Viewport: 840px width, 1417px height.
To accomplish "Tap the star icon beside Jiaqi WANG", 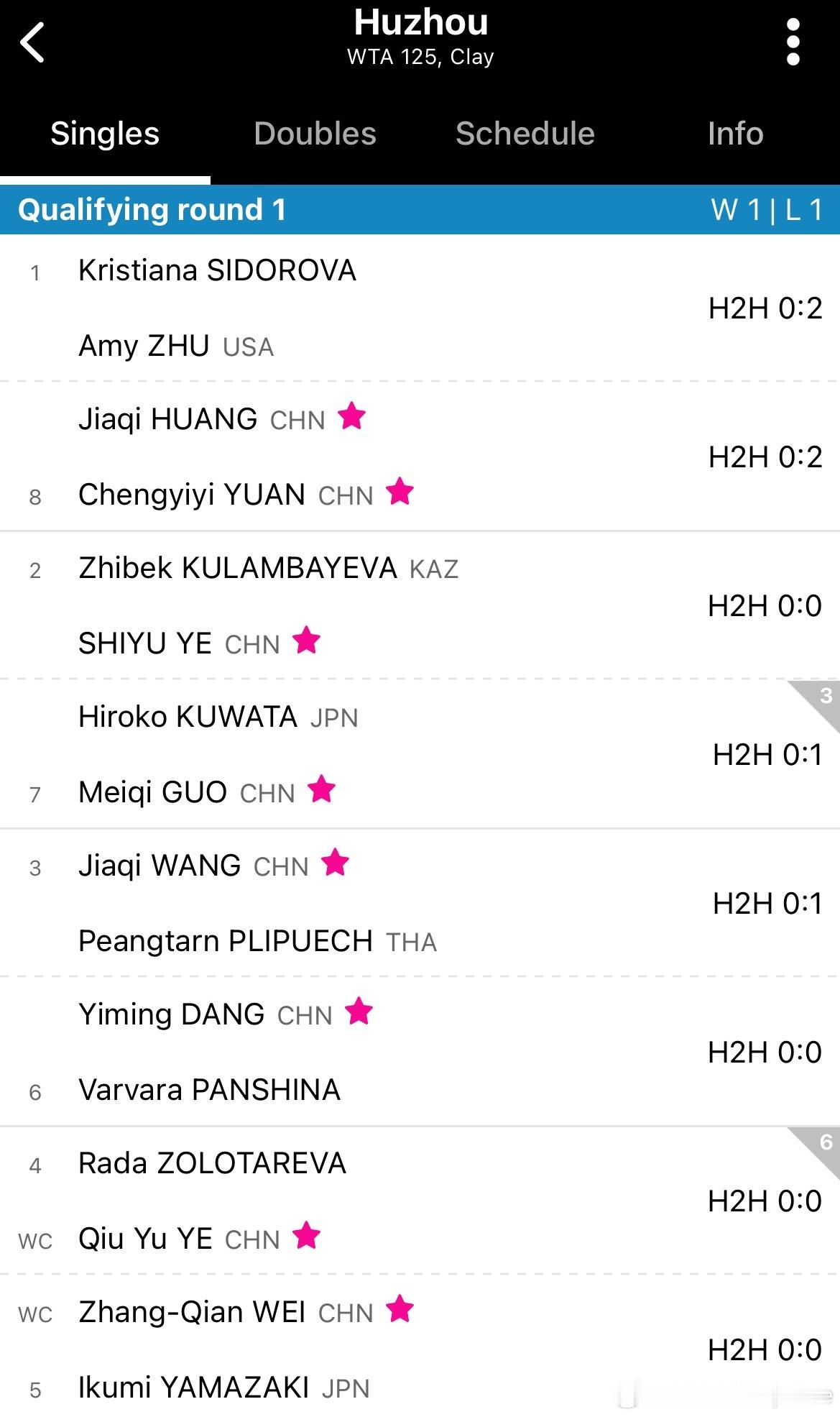I will tap(336, 861).
